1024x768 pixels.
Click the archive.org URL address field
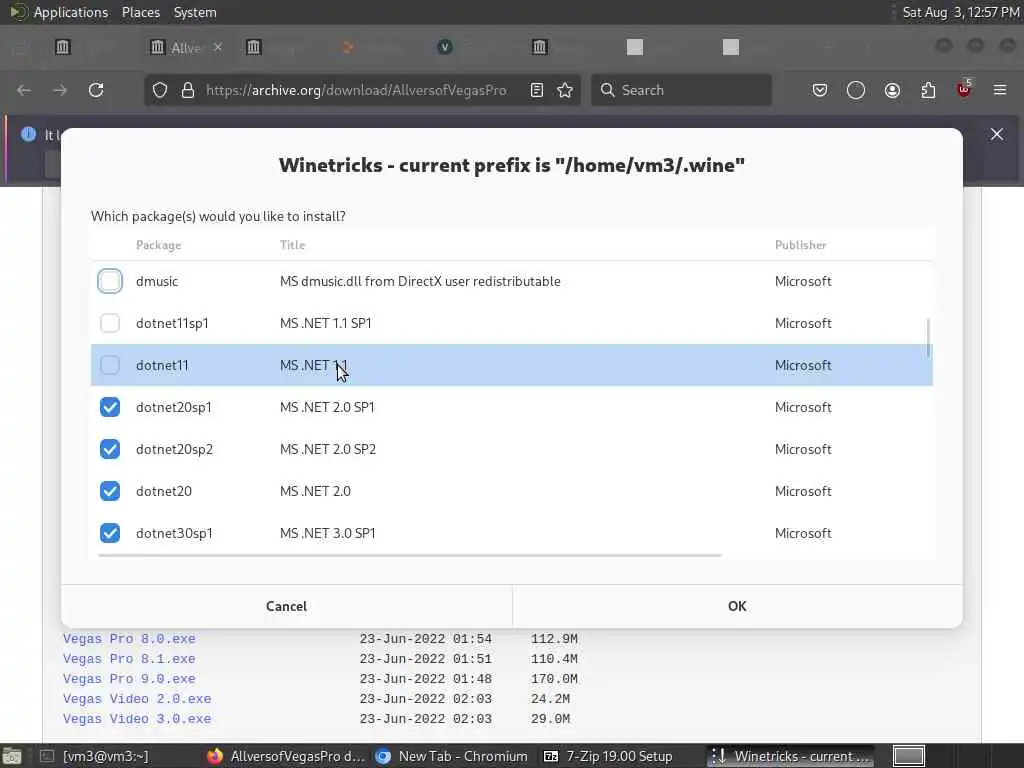click(x=357, y=90)
